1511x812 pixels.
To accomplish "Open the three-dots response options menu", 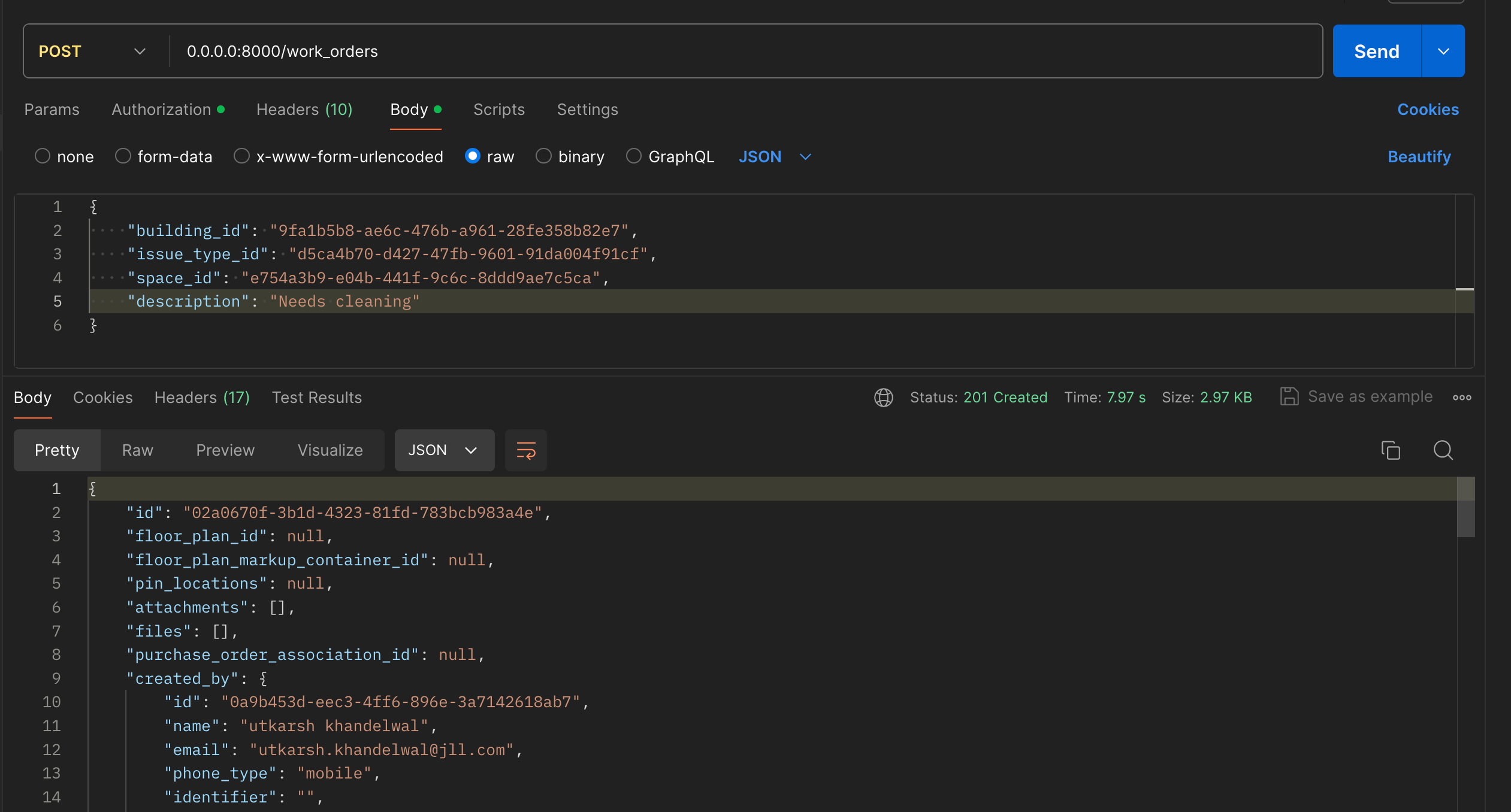I will pyautogui.click(x=1462, y=398).
